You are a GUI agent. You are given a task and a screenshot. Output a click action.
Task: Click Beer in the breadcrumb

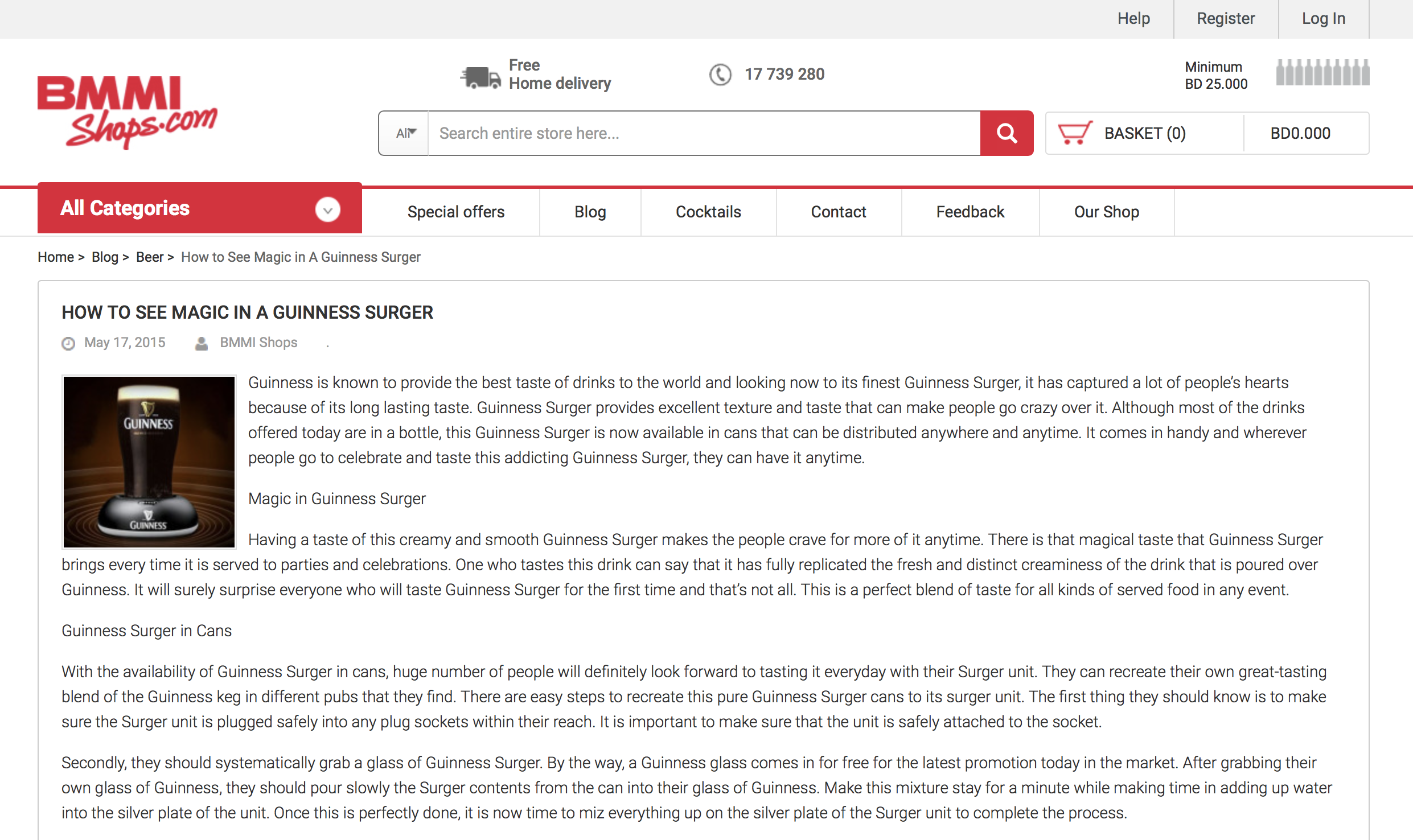pyautogui.click(x=150, y=257)
